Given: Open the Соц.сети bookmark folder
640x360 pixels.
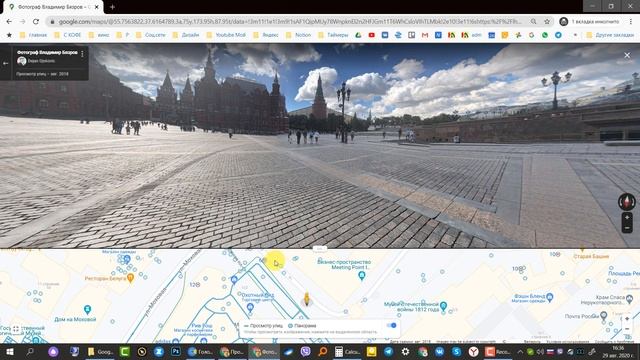Looking at the screenshot, I should 151,35.
